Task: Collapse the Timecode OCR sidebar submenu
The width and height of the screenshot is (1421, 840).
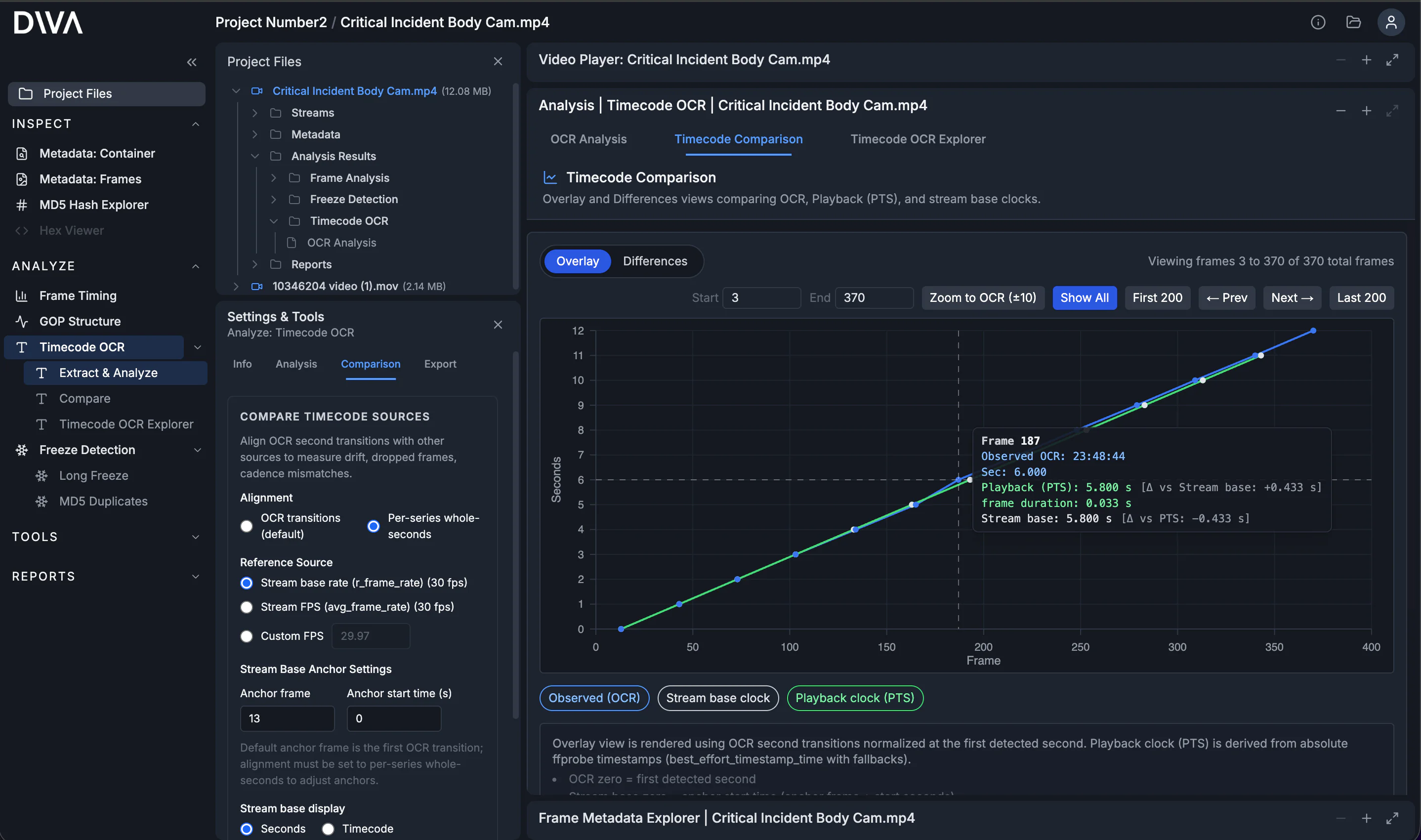Action: point(198,347)
